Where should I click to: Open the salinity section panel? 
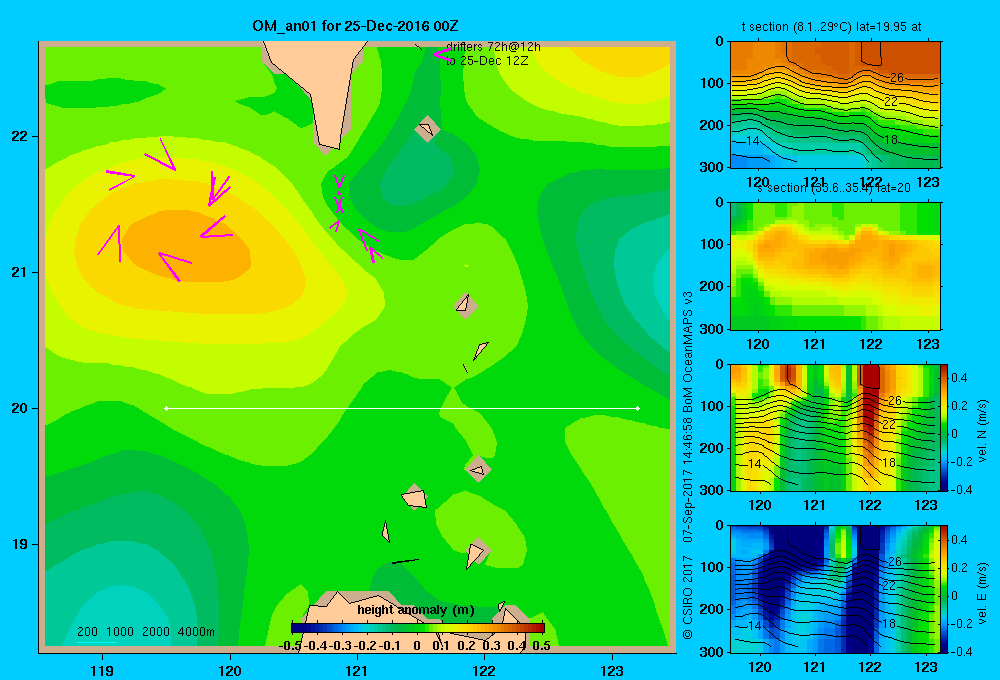point(835,266)
